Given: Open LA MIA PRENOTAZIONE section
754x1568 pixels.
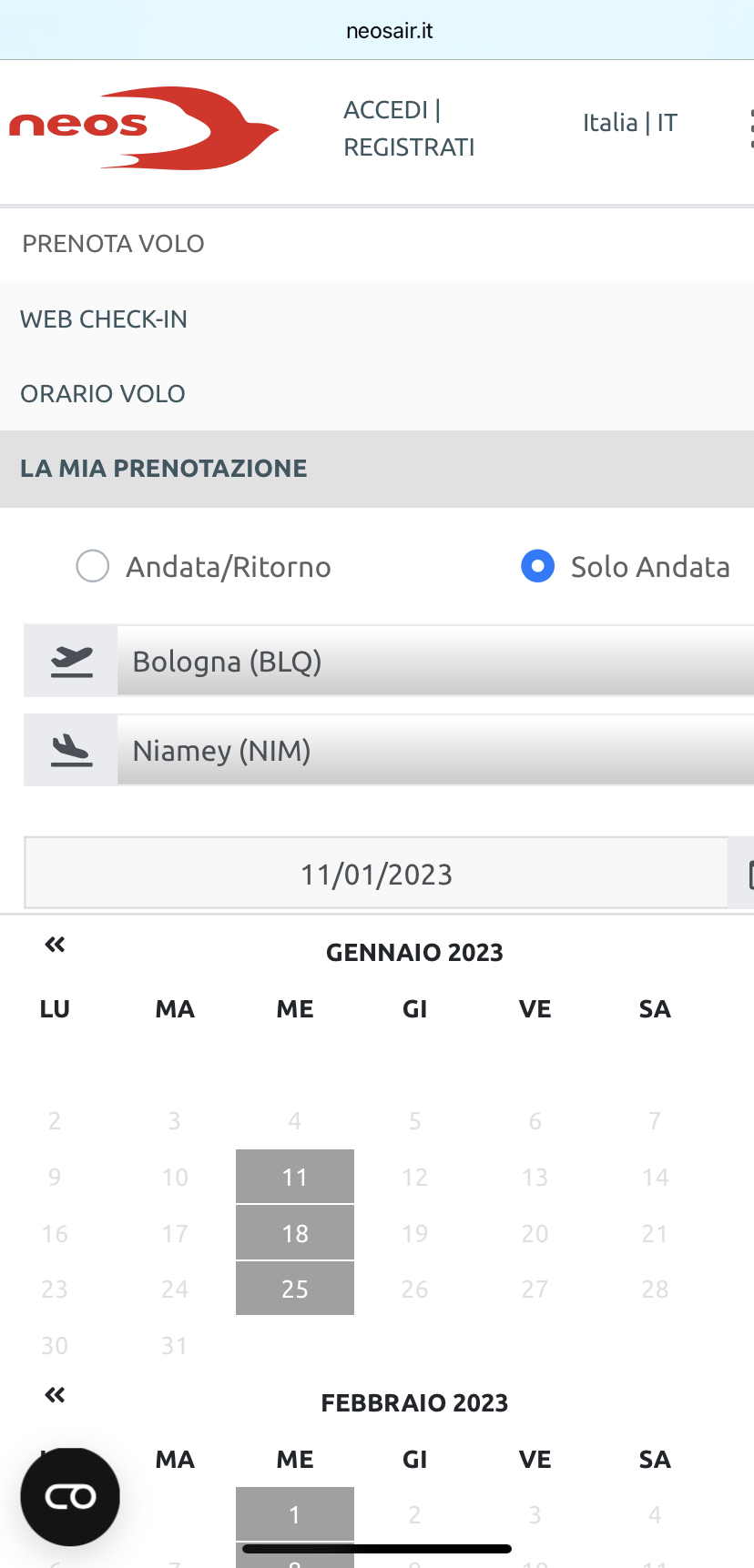Looking at the screenshot, I should 164,469.
